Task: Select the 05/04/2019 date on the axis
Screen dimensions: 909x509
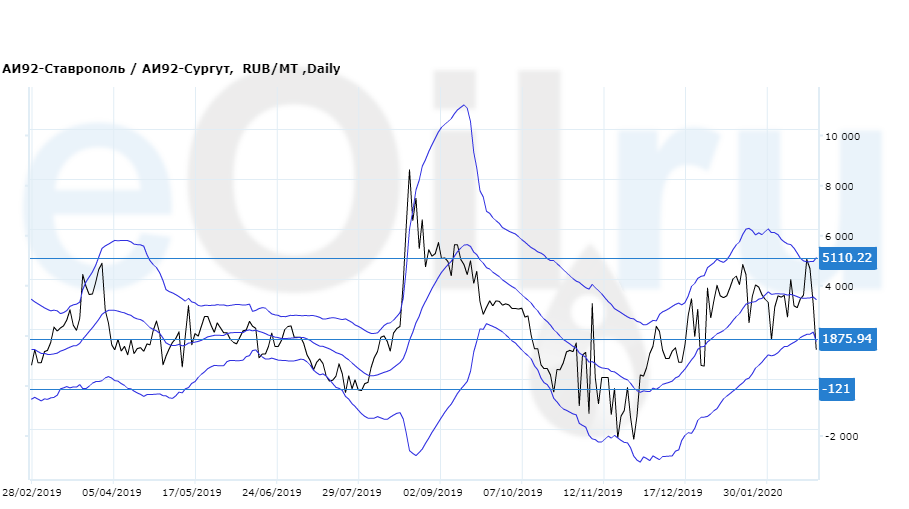Action: (113, 493)
